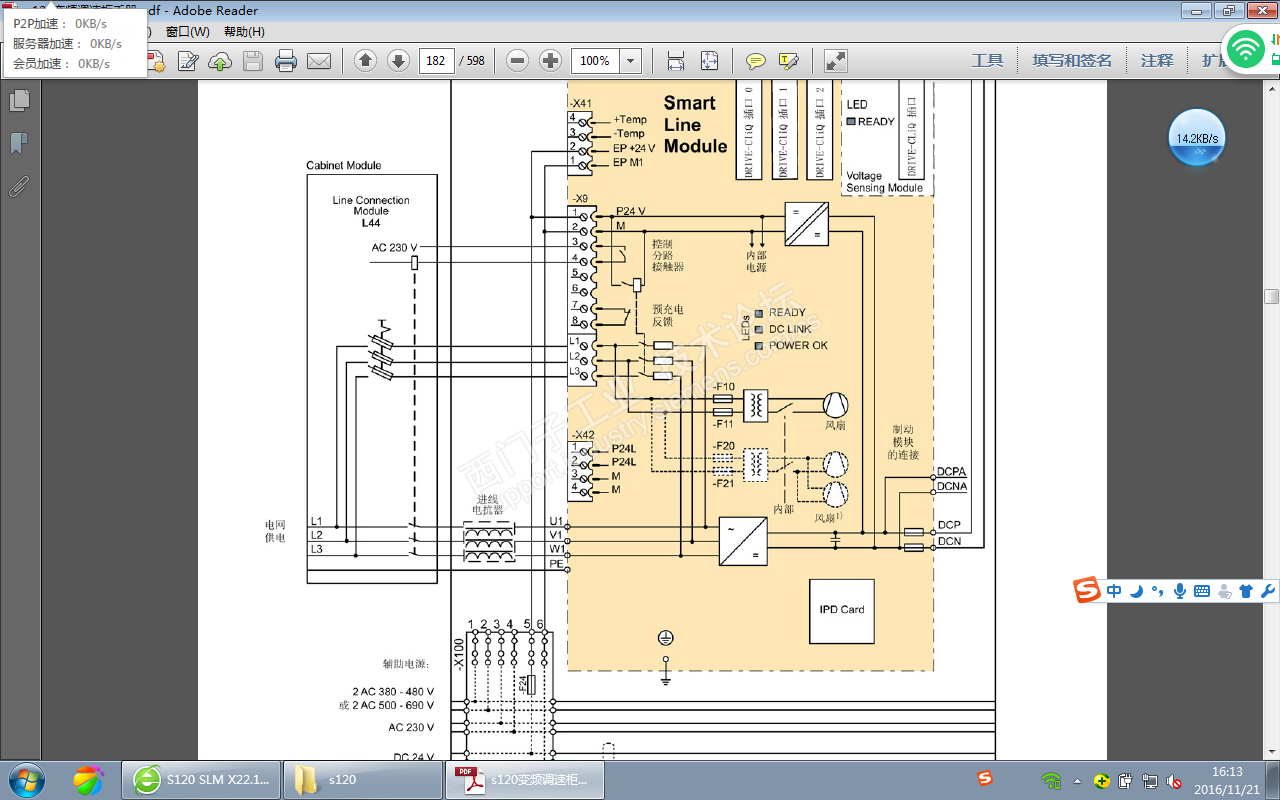Screen dimensions: 1280x800
Task: Click the page number field showing 182
Action: (x=436, y=61)
